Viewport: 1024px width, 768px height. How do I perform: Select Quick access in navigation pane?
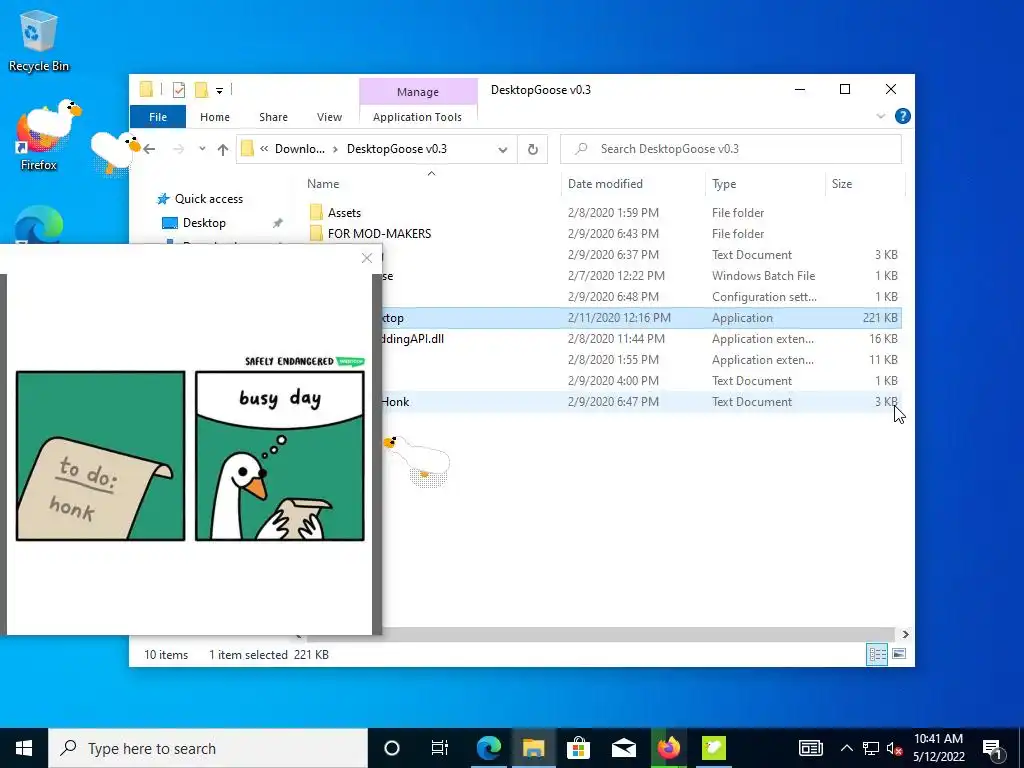click(208, 199)
